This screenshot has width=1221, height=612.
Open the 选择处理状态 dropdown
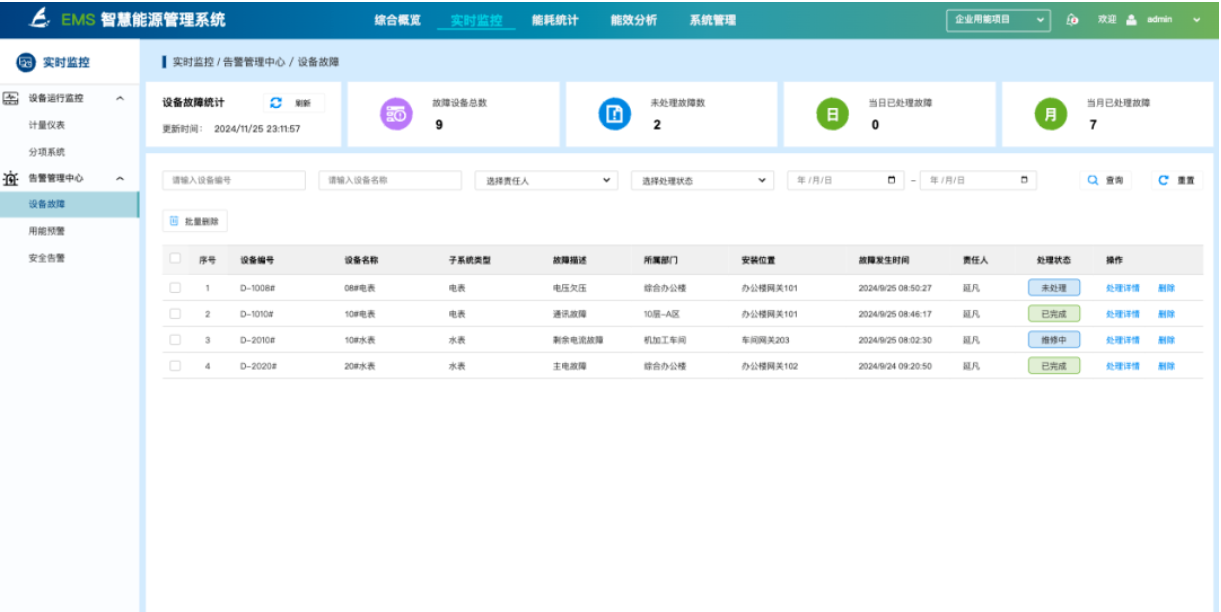(x=702, y=181)
